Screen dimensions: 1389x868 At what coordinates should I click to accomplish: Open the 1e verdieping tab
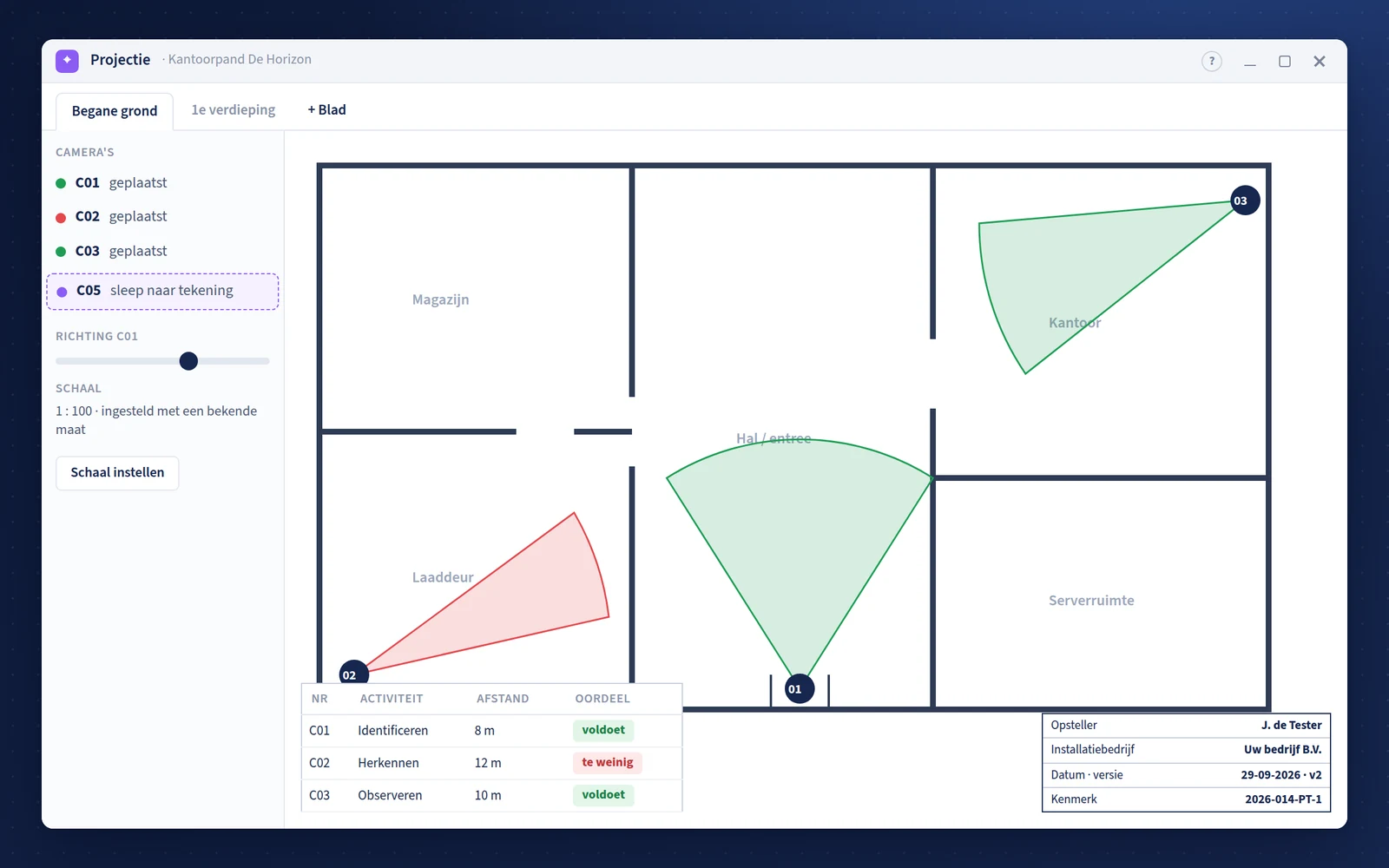[x=234, y=110]
